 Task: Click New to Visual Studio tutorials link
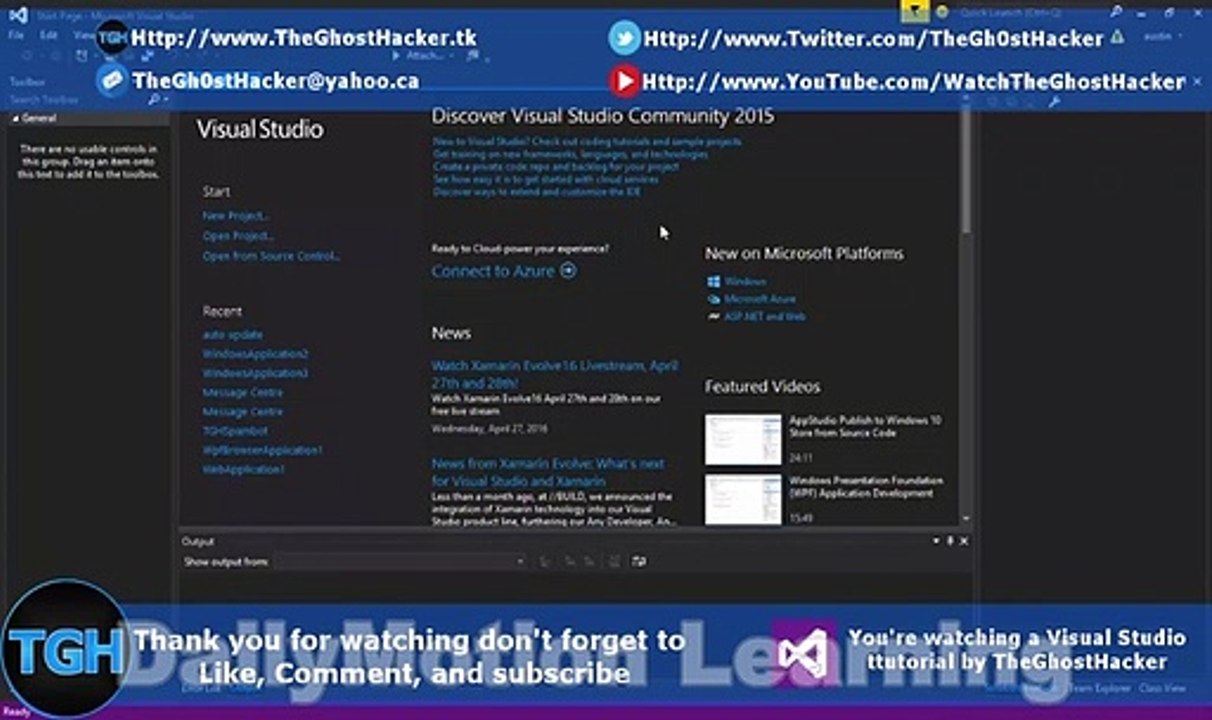point(587,142)
